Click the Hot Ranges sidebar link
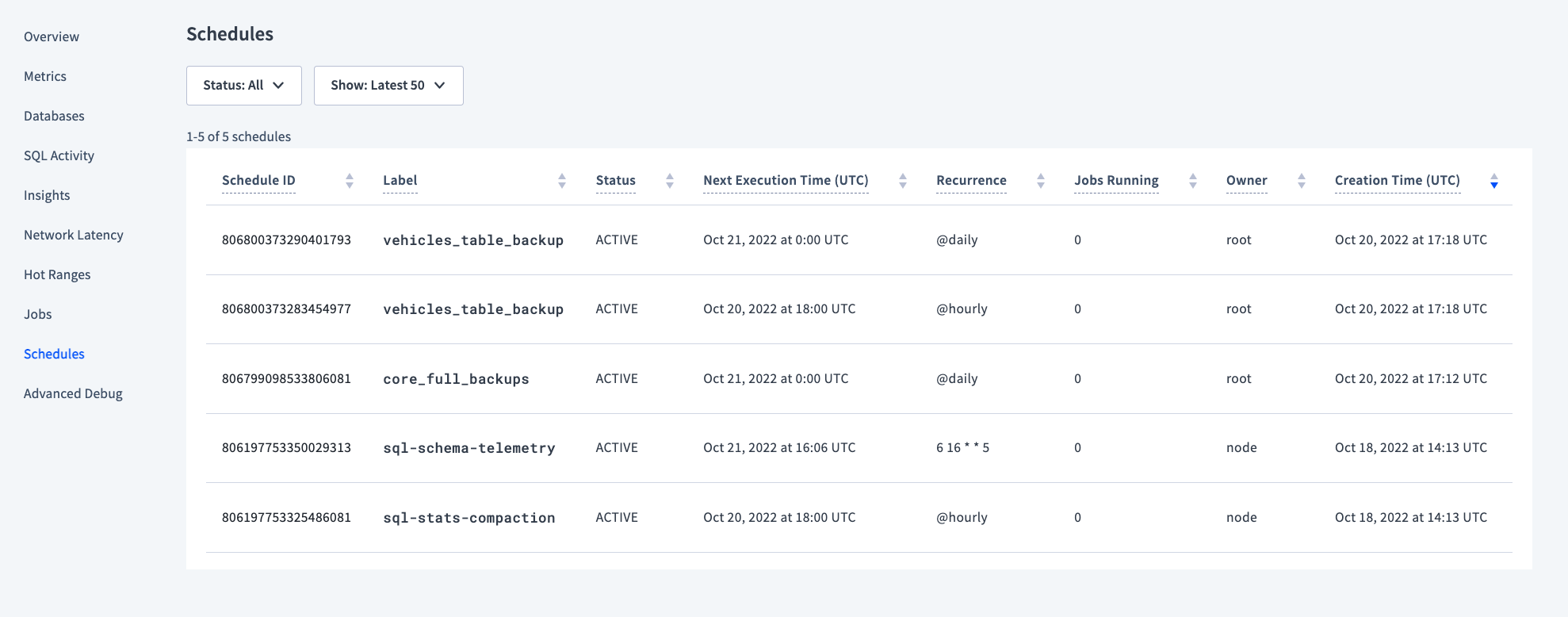The width and height of the screenshot is (1568, 617). 57,274
